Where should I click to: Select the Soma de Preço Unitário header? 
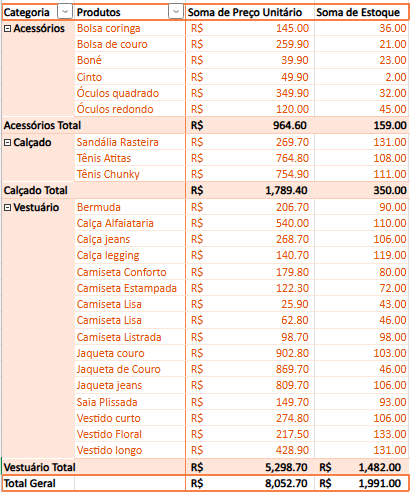pos(245,13)
